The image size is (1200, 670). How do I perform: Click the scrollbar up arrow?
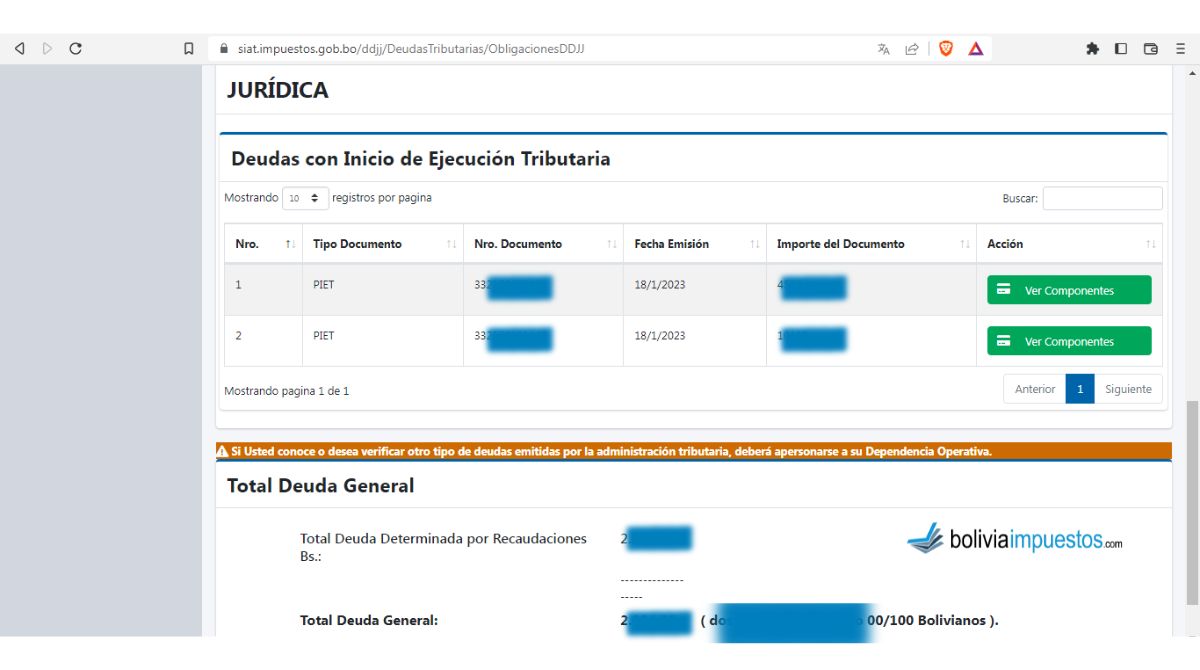pyautogui.click(x=1191, y=74)
